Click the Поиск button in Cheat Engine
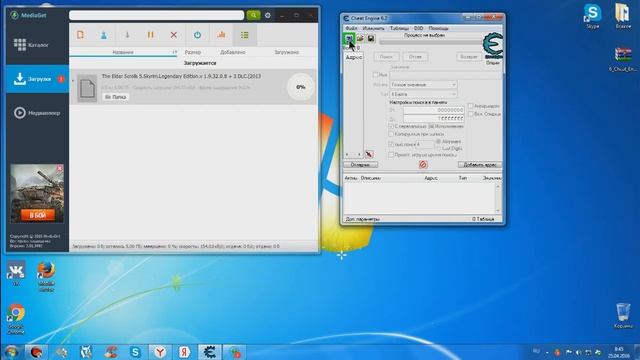This screenshot has width=640, height=360. pyautogui.click(x=386, y=57)
